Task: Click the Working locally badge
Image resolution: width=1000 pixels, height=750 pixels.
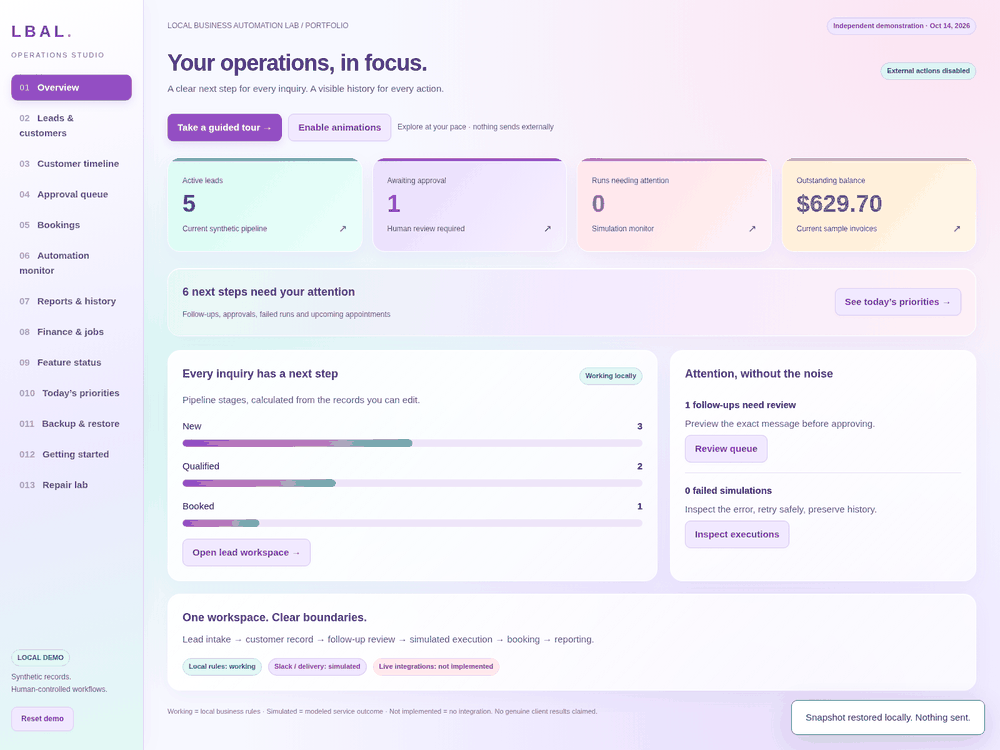Action: point(610,376)
